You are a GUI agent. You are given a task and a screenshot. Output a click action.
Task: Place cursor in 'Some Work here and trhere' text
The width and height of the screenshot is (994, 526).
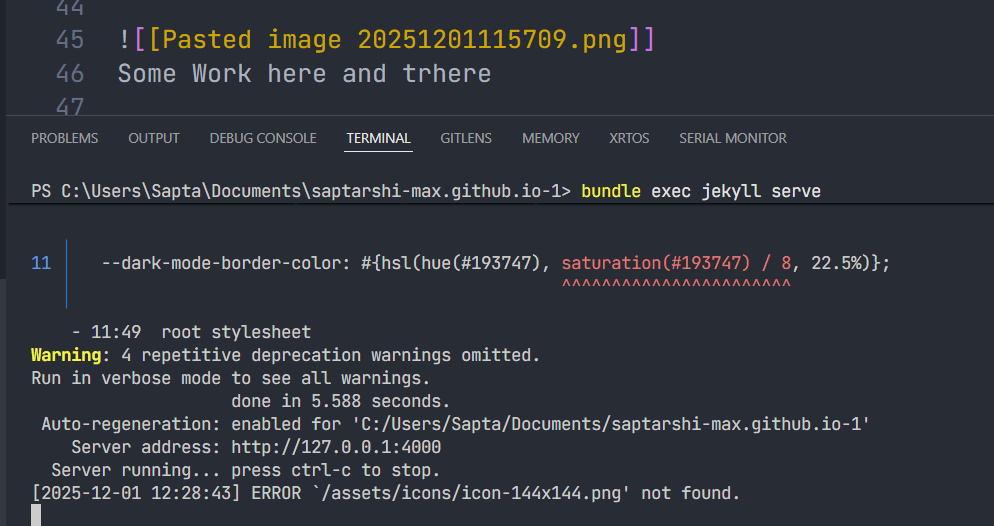click(x=304, y=73)
